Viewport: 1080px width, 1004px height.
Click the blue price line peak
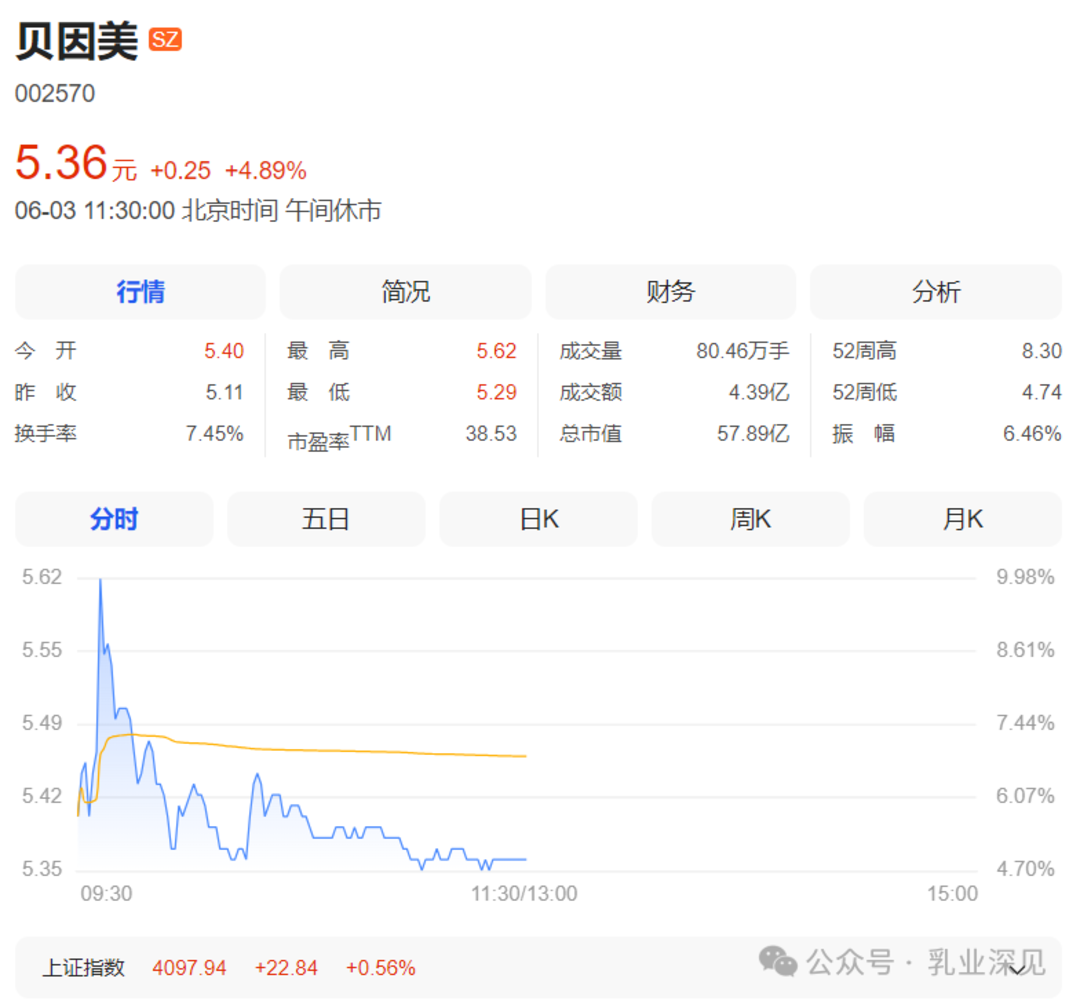tap(101, 583)
